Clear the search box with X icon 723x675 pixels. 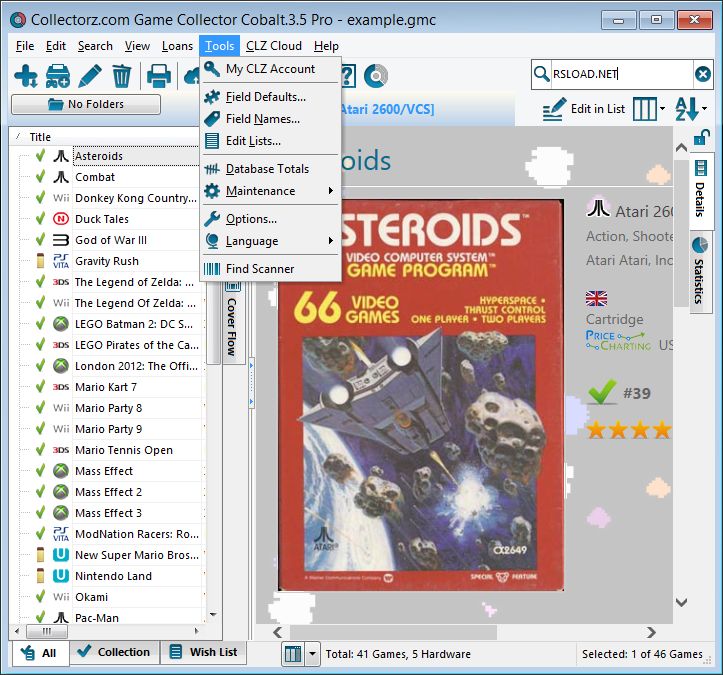pos(702,74)
